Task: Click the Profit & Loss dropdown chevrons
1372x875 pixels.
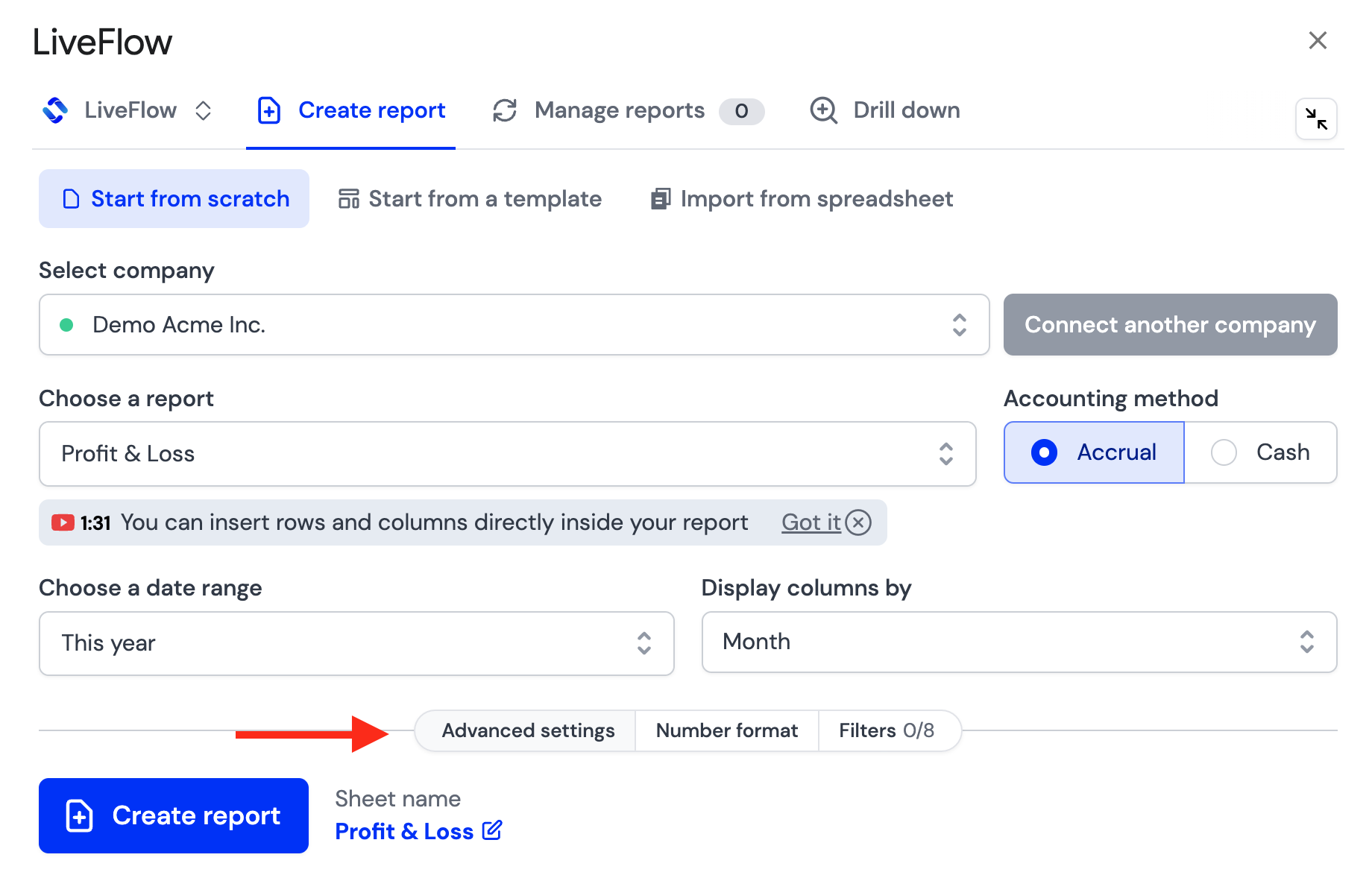Action: [x=946, y=454]
